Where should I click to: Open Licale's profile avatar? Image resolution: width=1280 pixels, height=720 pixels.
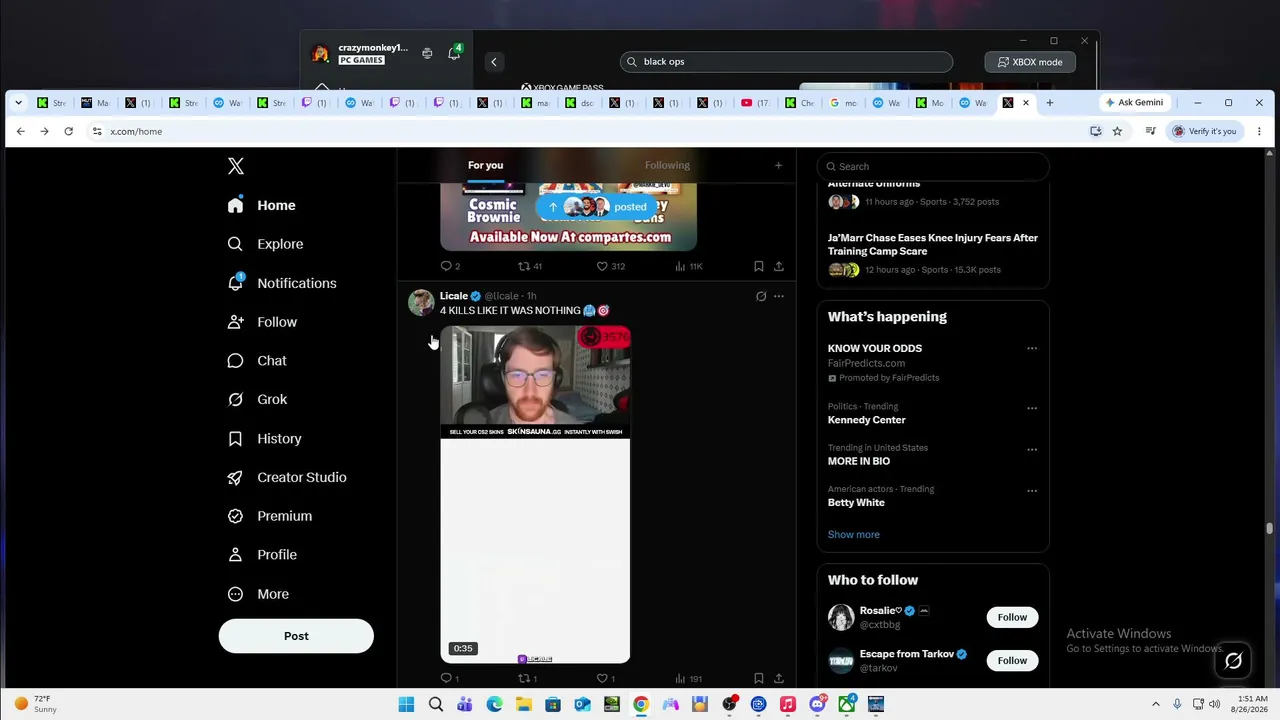421,302
